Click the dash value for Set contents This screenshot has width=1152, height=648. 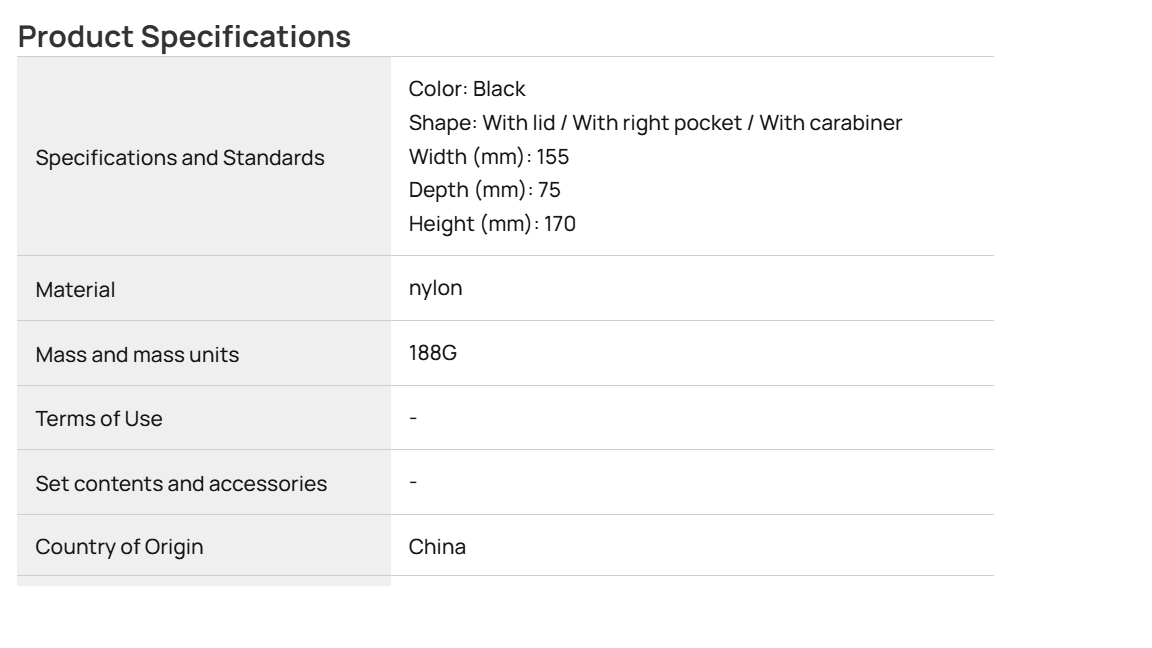[x=414, y=482]
